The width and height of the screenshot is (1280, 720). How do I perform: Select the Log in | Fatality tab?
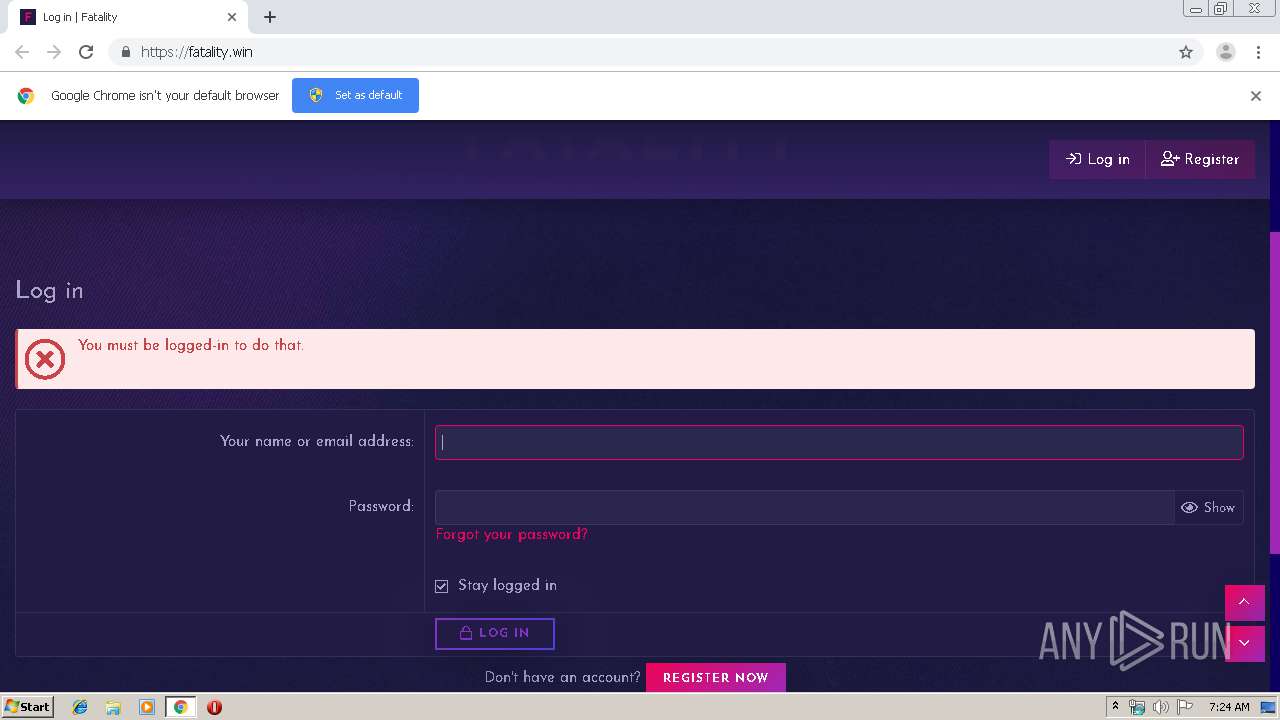[128, 17]
